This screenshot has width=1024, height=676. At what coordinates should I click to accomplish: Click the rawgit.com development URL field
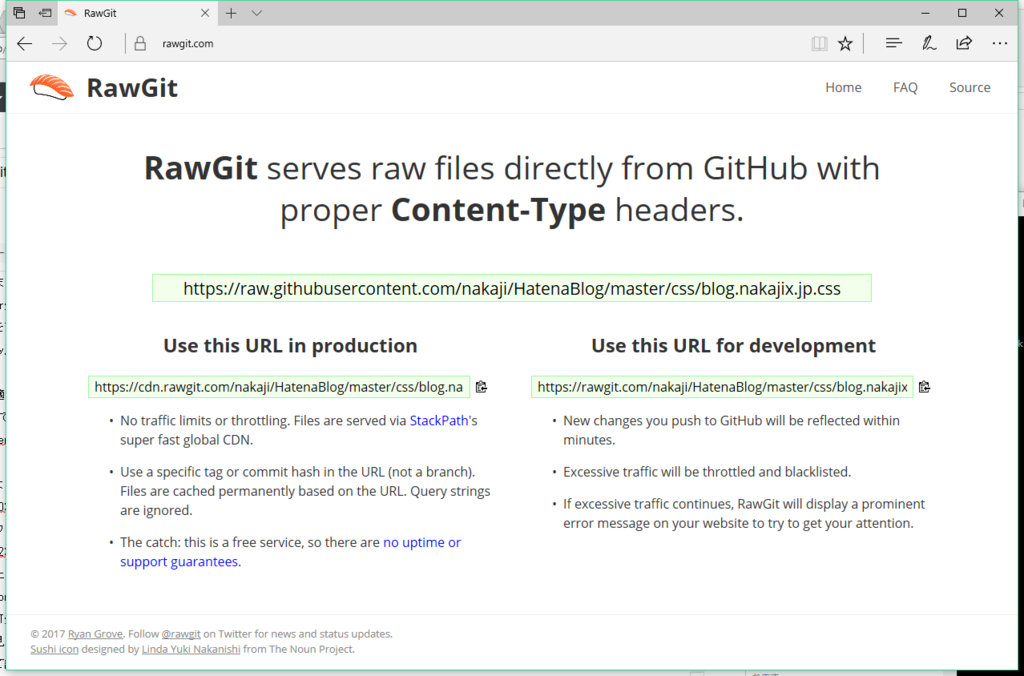722,387
